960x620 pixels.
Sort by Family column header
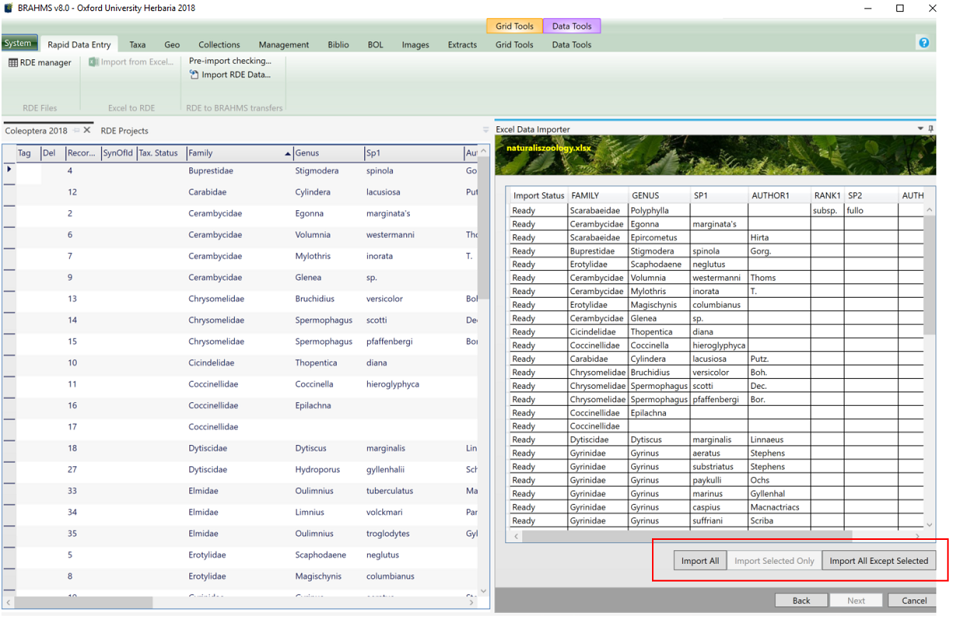239,153
